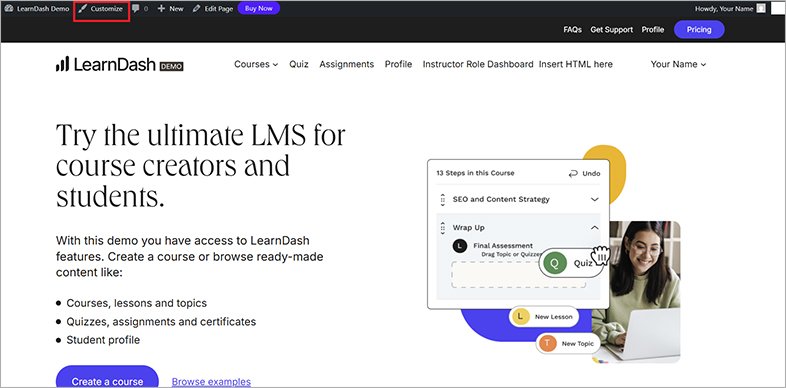Click the user avatar in the admin bar

tap(761, 9)
